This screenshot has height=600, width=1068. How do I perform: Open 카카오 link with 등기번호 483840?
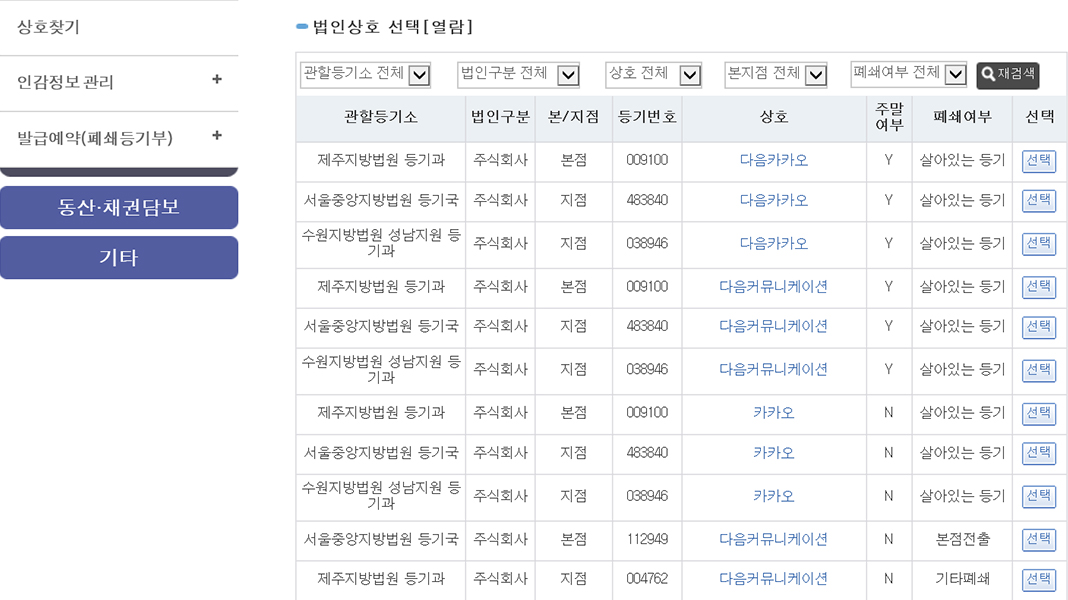774,453
